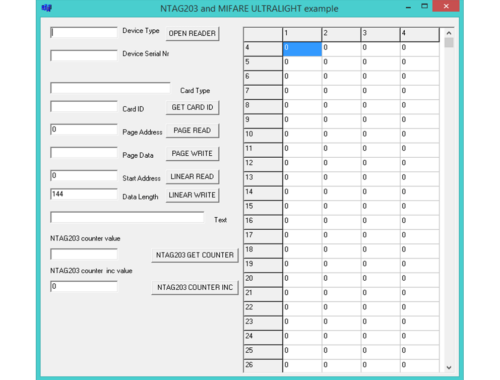Focus the Start Address input field
This screenshot has height=380, width=500.
(84, 176)
